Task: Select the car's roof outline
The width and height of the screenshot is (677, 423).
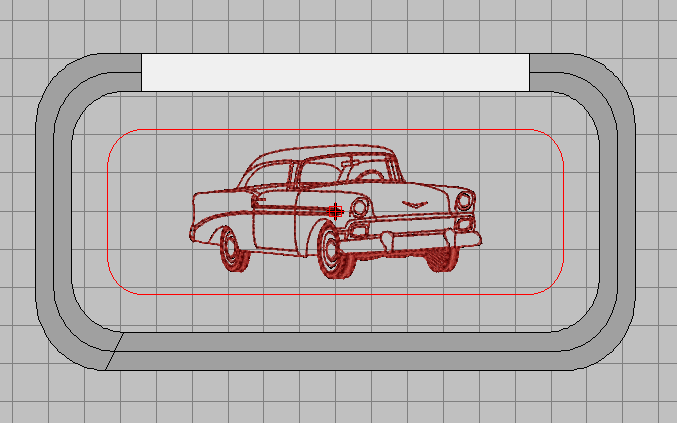Action: (320, 151)
